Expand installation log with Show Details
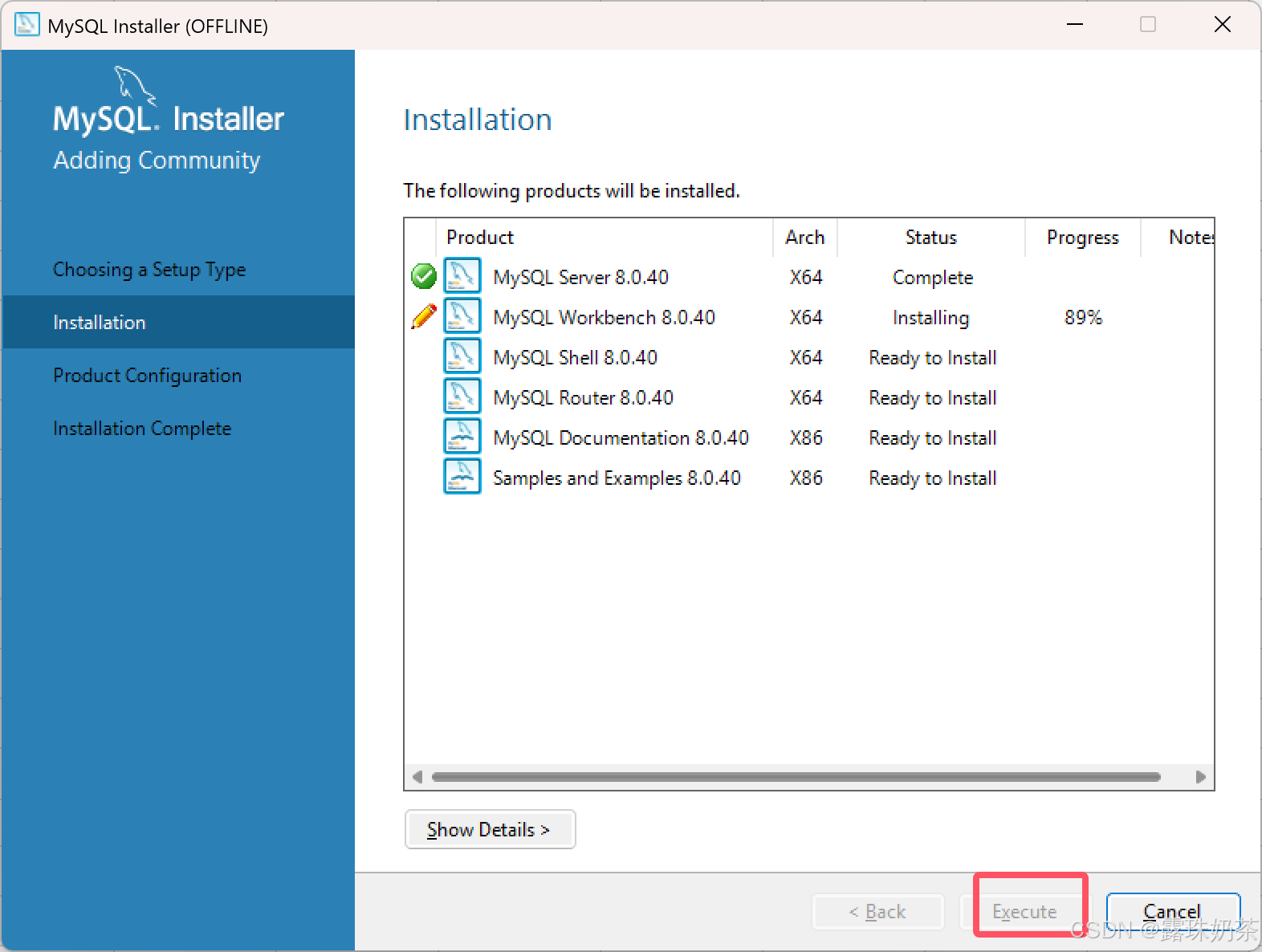This screenshot has width=1262, height=952. pos(490,829)
